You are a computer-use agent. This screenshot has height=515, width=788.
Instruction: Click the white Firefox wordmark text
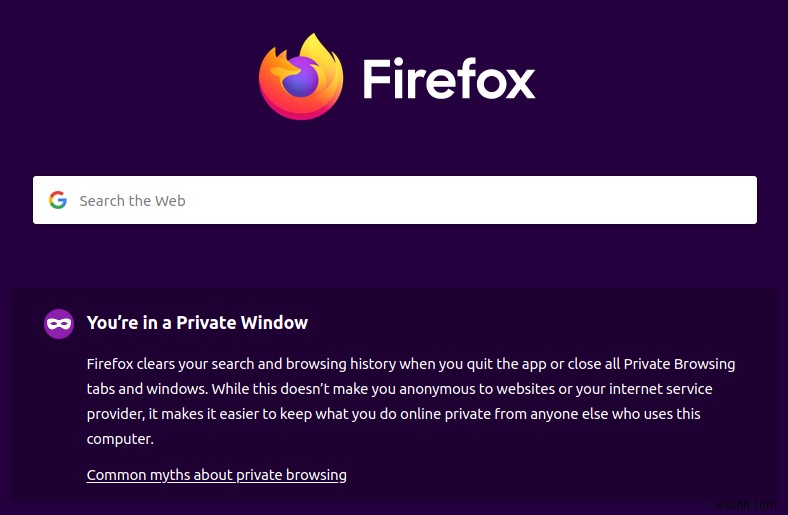(449, 78)
